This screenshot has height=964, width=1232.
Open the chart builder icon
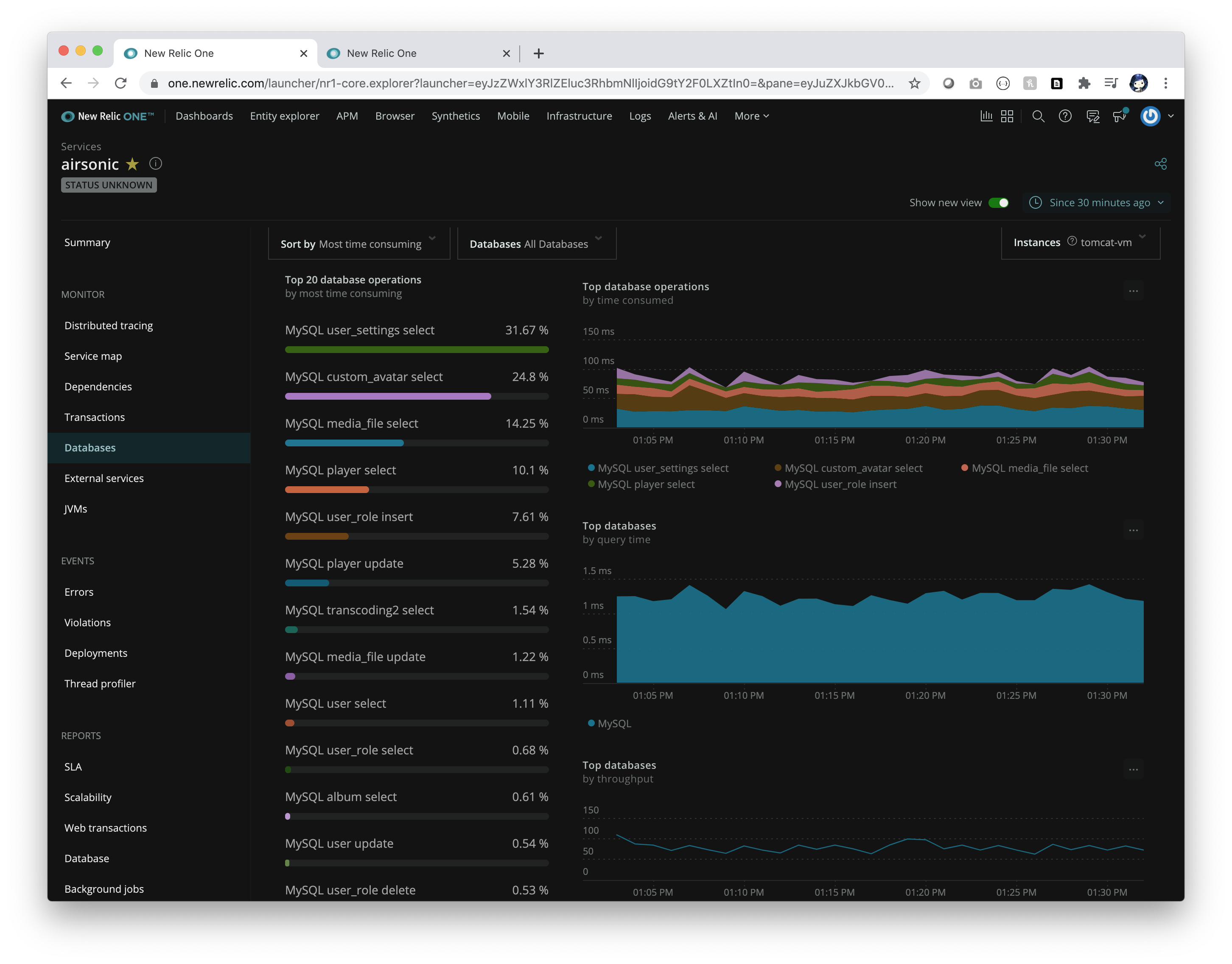(986, 116)
